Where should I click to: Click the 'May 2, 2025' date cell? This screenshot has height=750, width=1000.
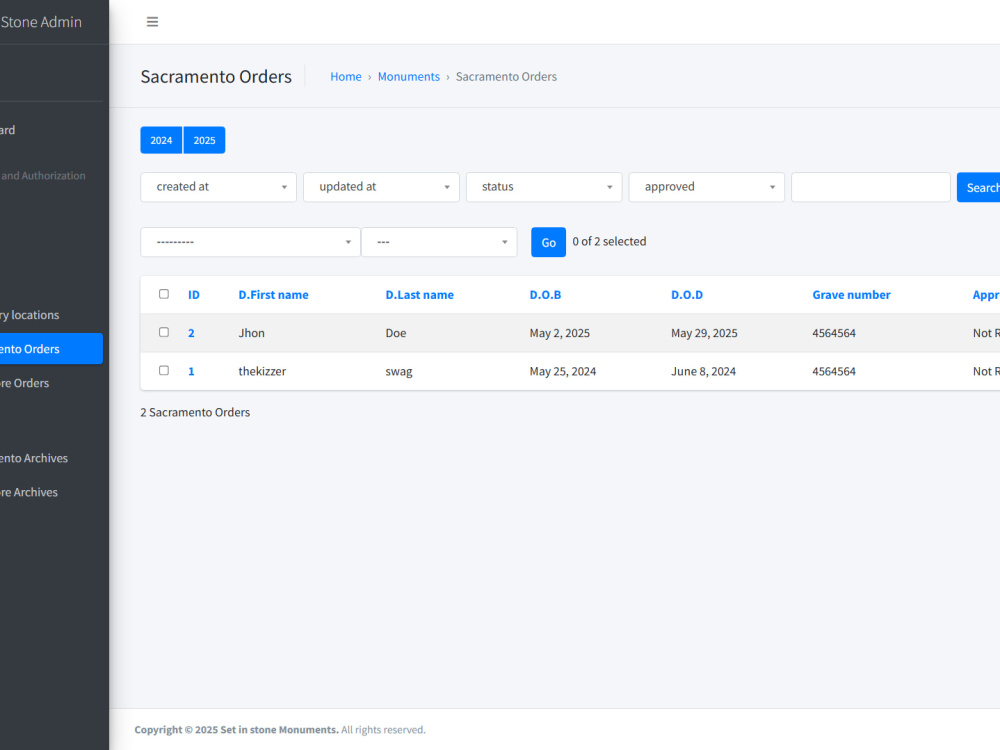[x=559, y=333]
